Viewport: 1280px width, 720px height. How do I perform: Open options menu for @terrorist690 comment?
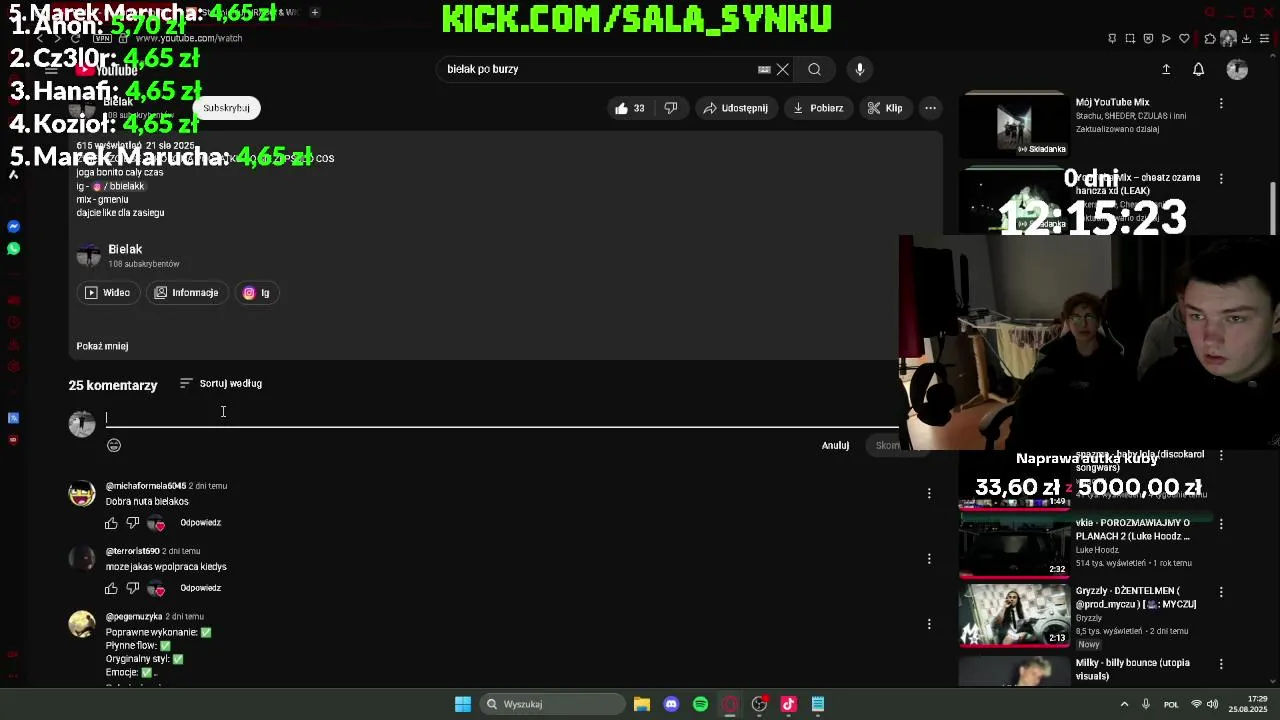pyautogui.click(x=929, y=558)
